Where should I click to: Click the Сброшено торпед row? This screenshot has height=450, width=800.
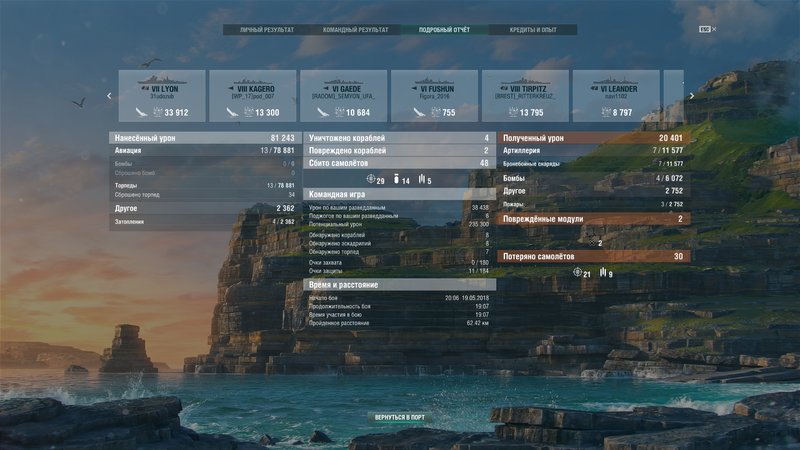click(205, 194)
